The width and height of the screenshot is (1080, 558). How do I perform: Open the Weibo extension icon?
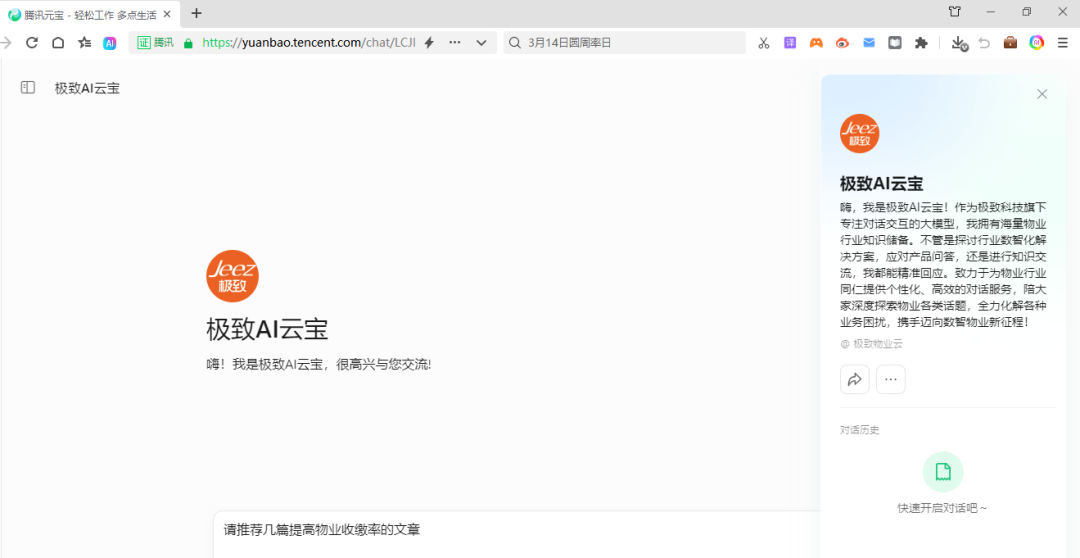(x=842, y=43)
